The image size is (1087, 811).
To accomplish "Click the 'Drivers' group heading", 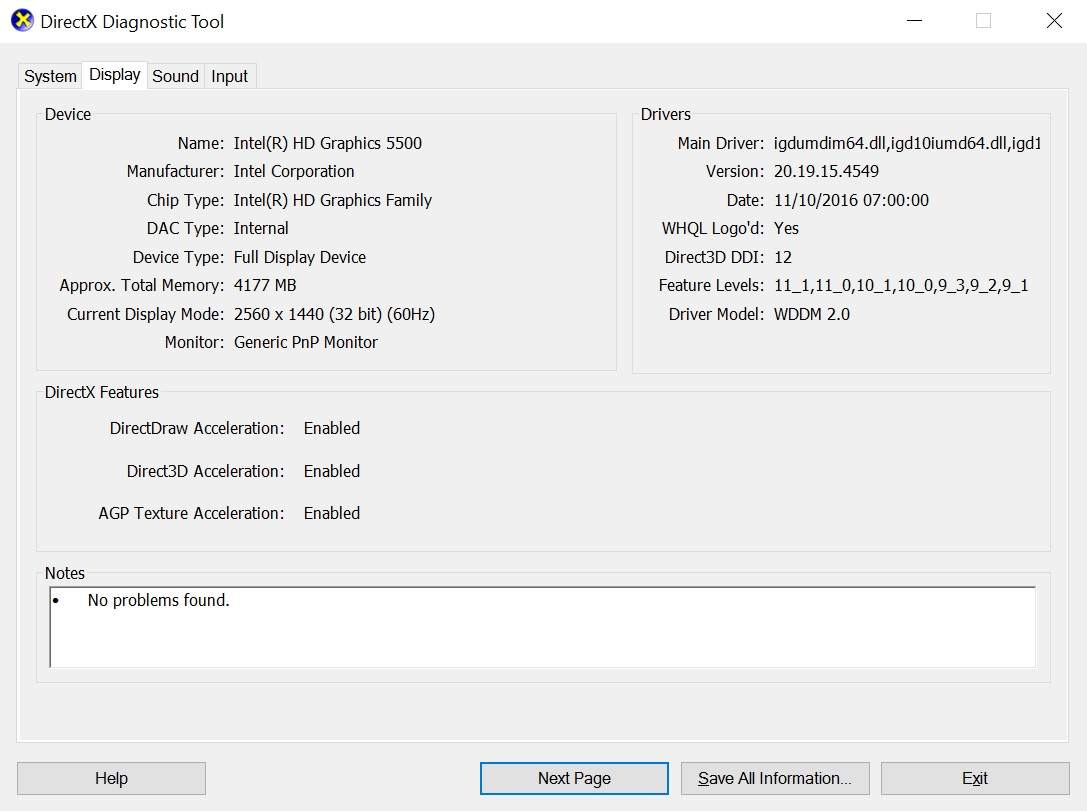I will pyautogui.click(x=666, y=114).
